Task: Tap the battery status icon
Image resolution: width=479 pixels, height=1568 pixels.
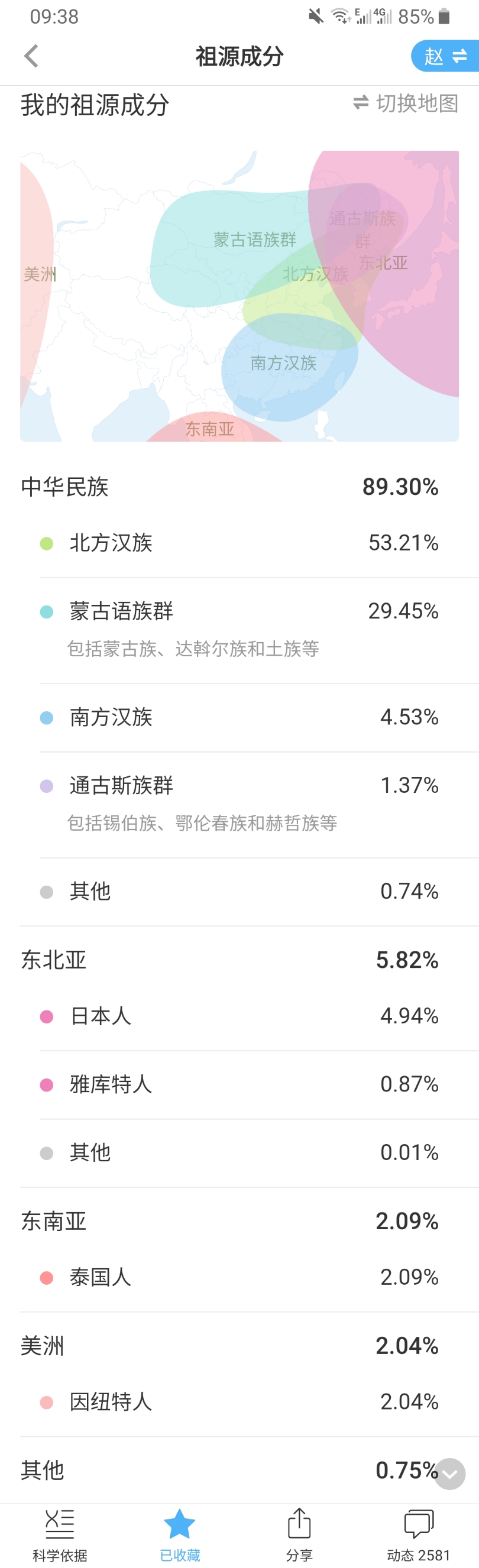Action: coord(444,17)
